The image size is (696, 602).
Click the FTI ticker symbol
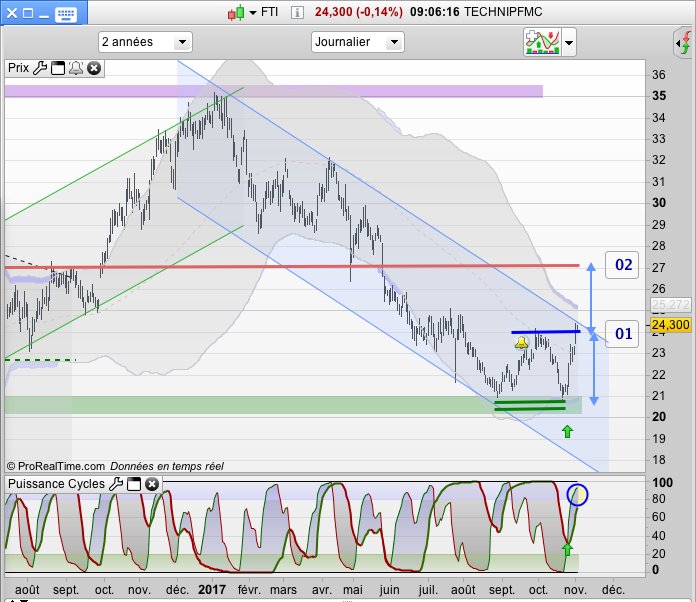coord(269,12)
